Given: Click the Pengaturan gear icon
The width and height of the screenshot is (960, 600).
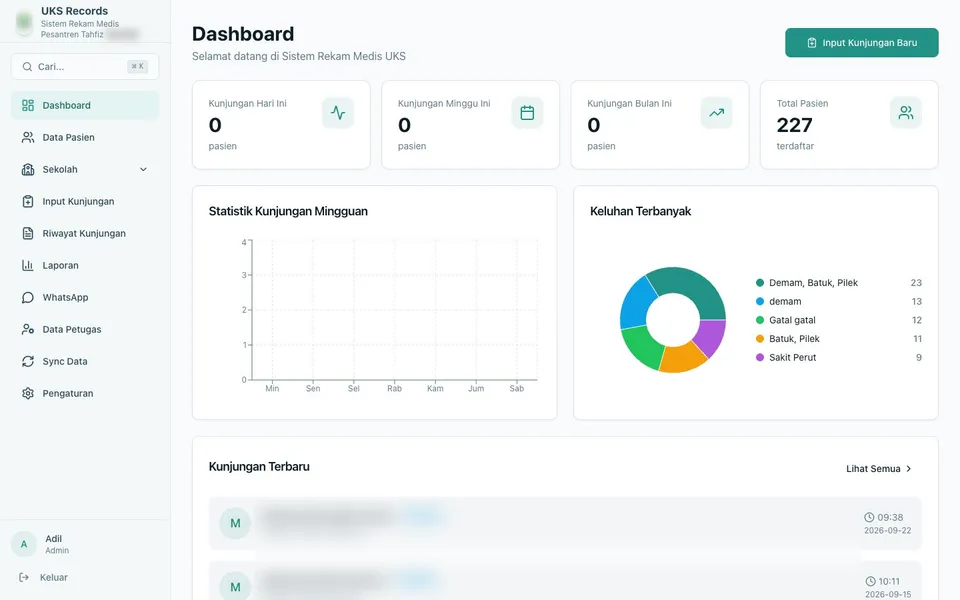Looking at the screenshot, I should click(28, 393).
